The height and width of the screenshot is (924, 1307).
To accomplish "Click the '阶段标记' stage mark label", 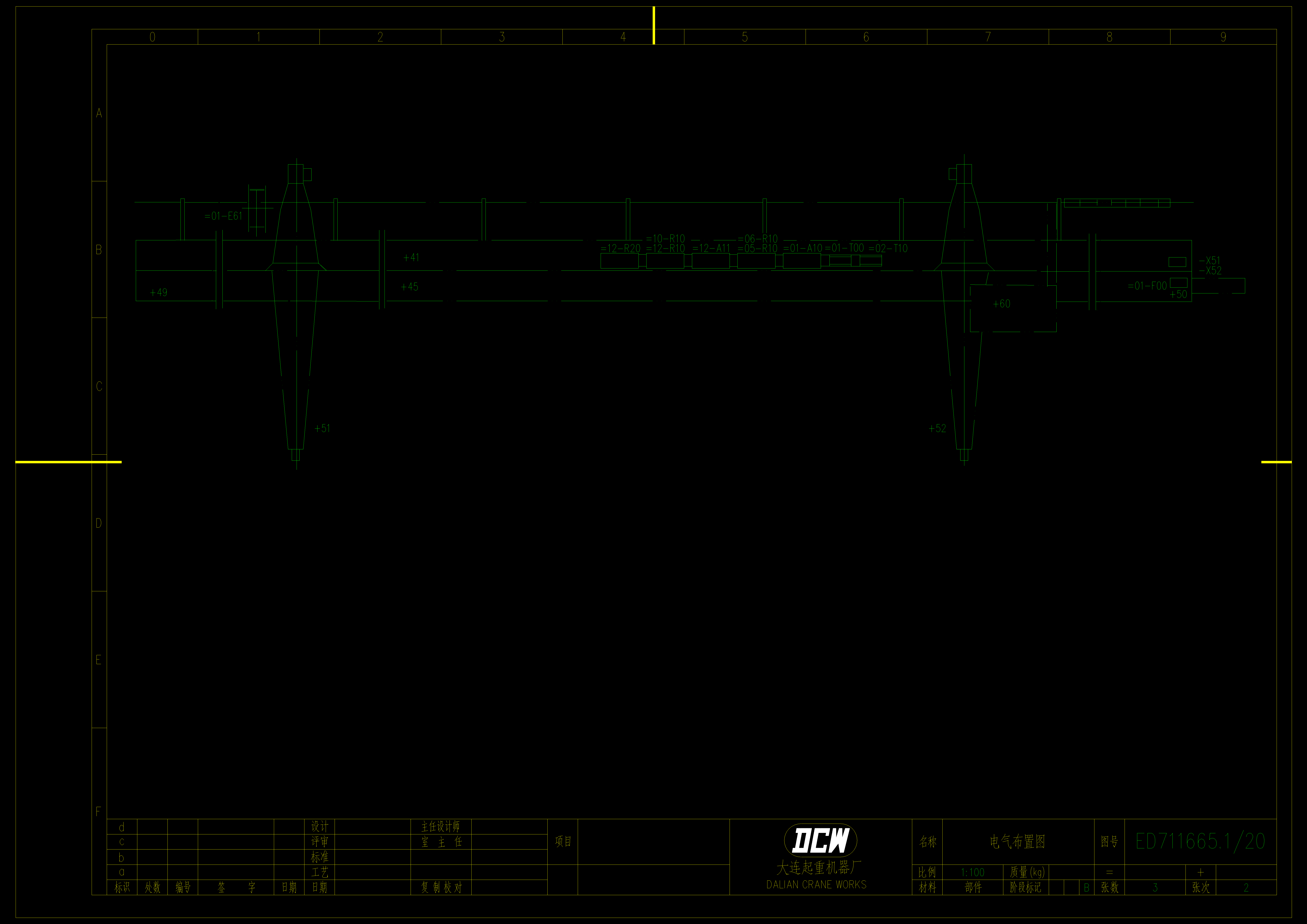I will pos(1025,887).
